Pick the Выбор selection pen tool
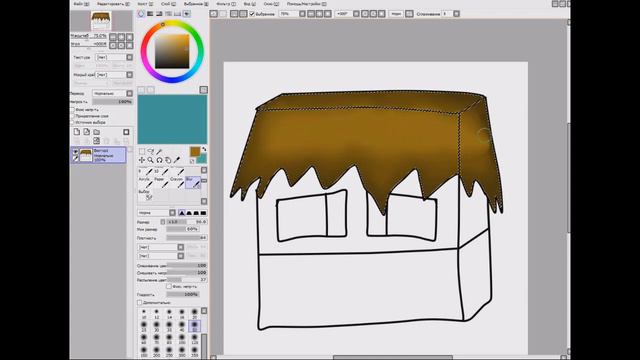 tap(145, 195)
